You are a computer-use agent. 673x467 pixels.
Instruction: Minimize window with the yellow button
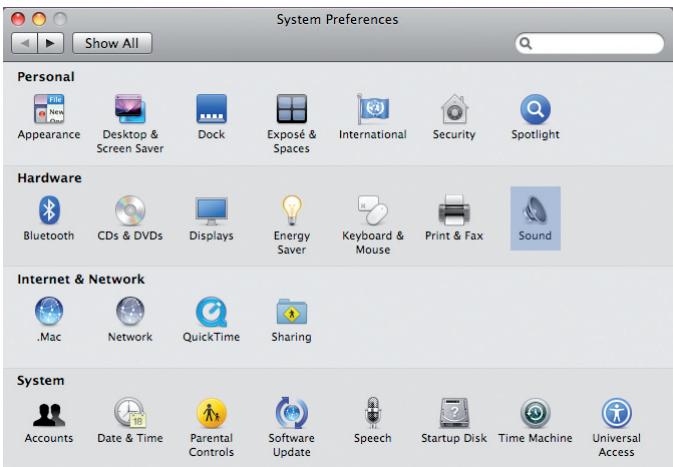[x=39, y=19]
